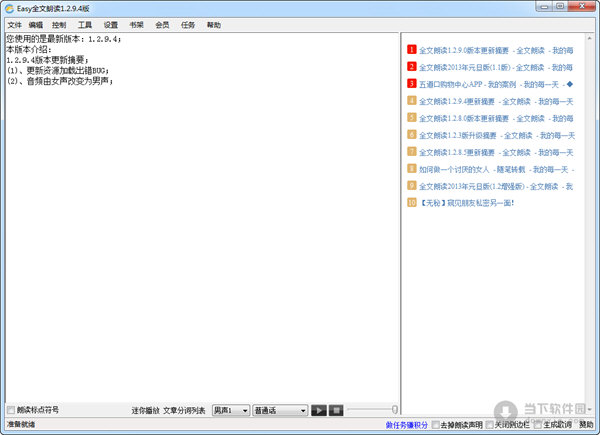Toggle the 关闭侧边栏 checkbox
This screenshot has height=435, width=600.
pos(489,425)
